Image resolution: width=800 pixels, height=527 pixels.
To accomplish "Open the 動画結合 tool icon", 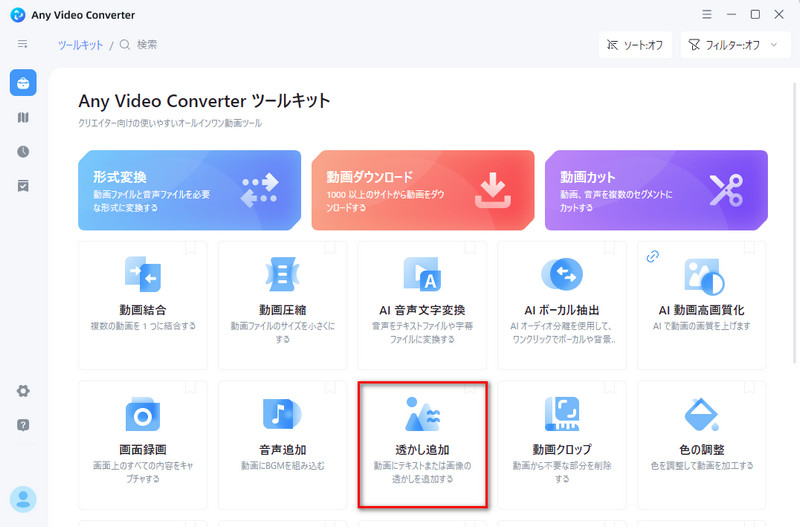I will point(143,274).
